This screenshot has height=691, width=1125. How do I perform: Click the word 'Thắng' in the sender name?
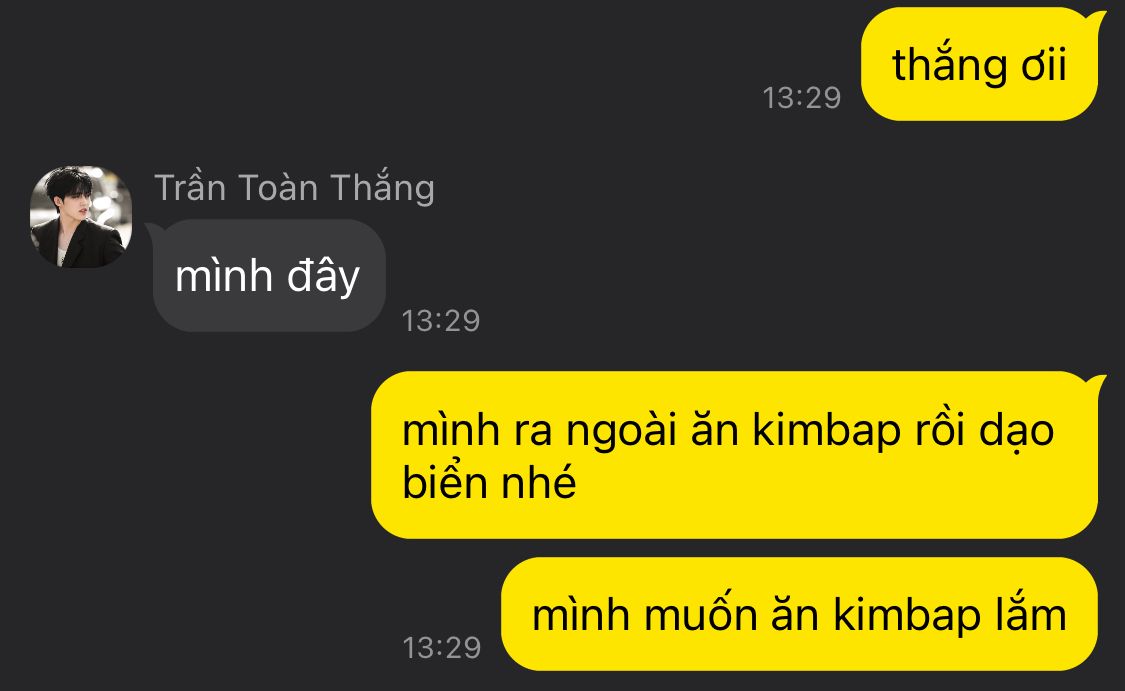coord(382,188)
